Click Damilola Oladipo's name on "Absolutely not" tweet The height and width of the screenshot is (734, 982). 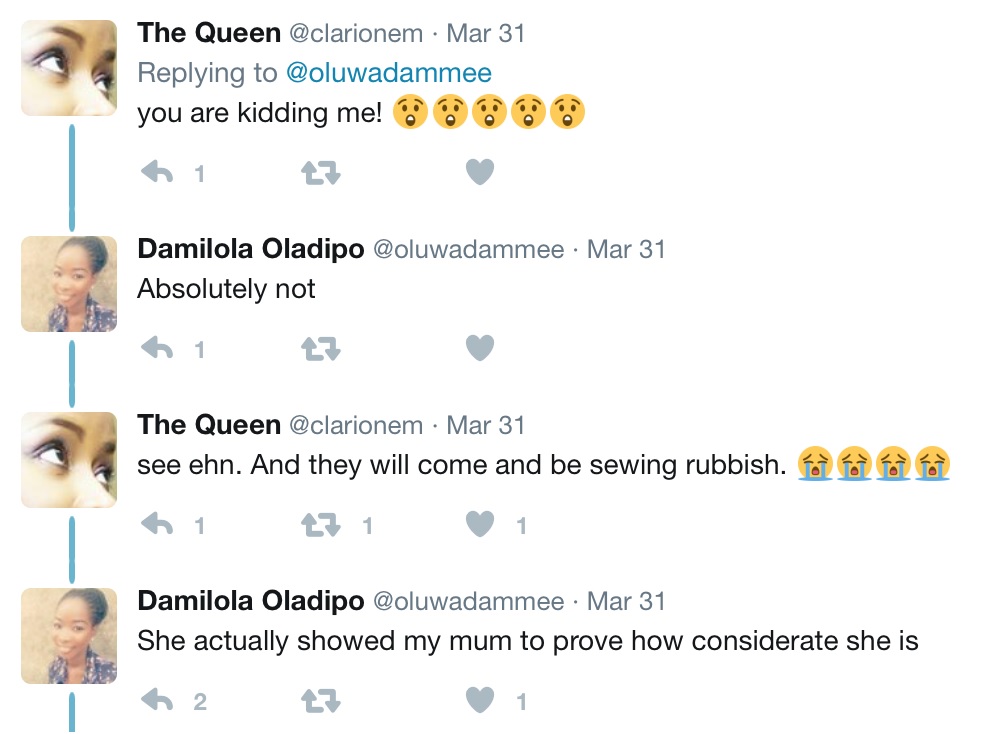pyautogui.click(x=250, y=249)
